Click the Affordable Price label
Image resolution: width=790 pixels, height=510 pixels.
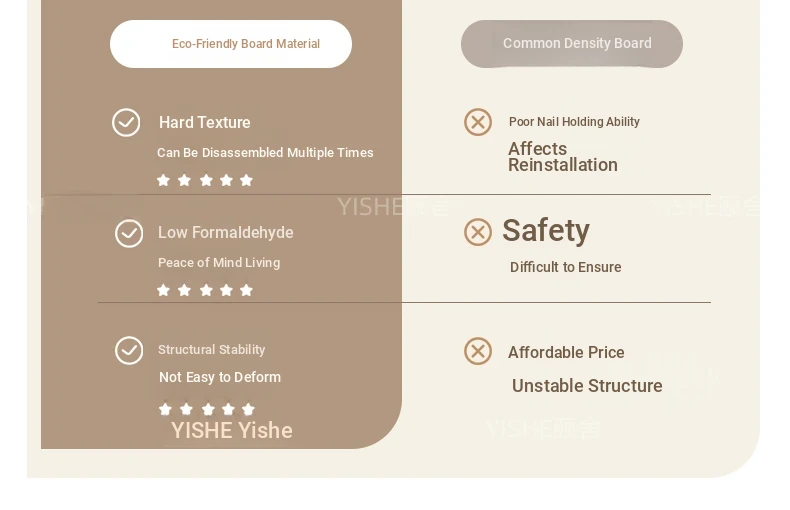[566, 352]
